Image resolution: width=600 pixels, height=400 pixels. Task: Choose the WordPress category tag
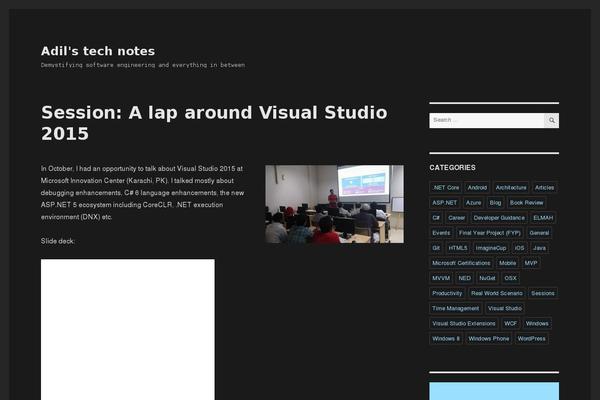pos(532,339)
